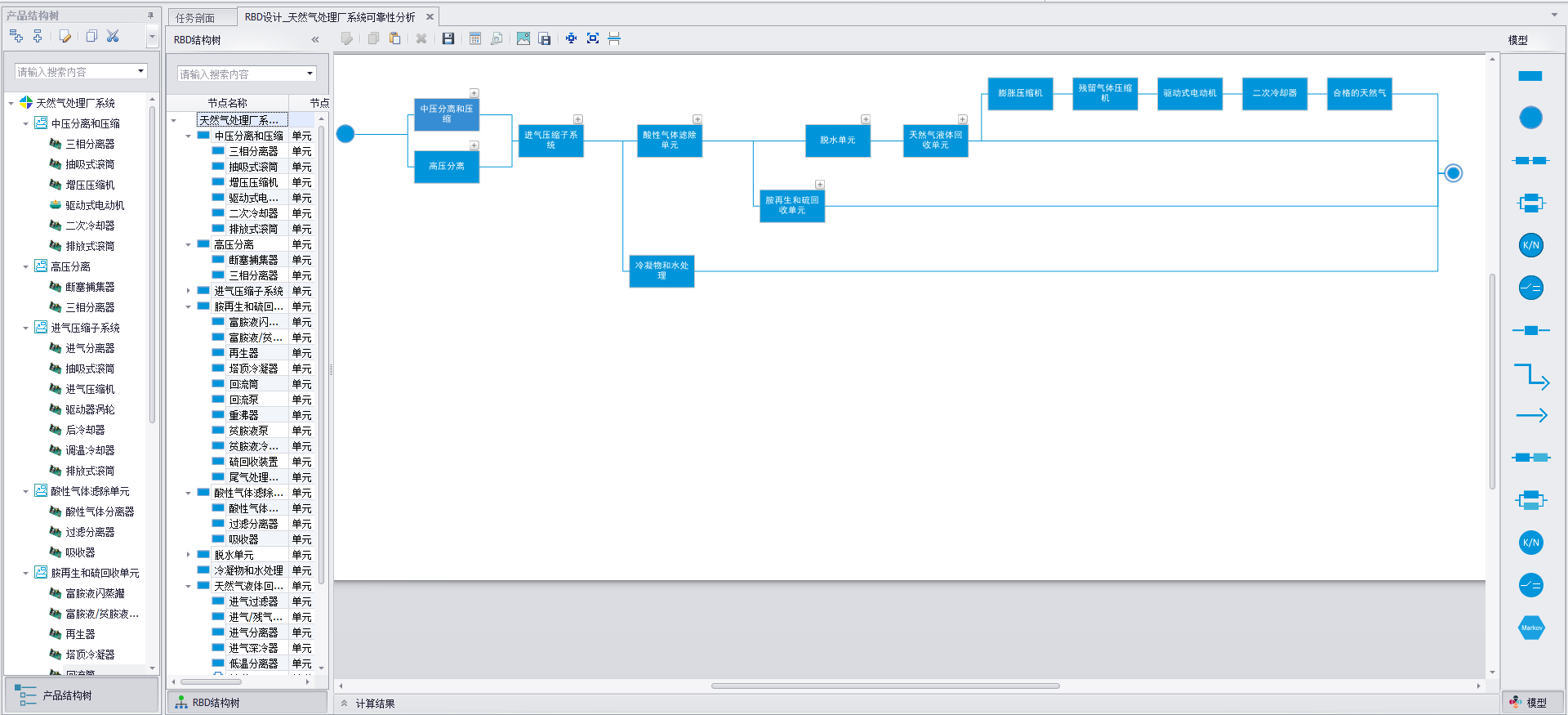Viewport: 1568px width, 715px height.
Task: Click the align/distribute icon in RBD toolbar
Action: click(x=614, y=38)
